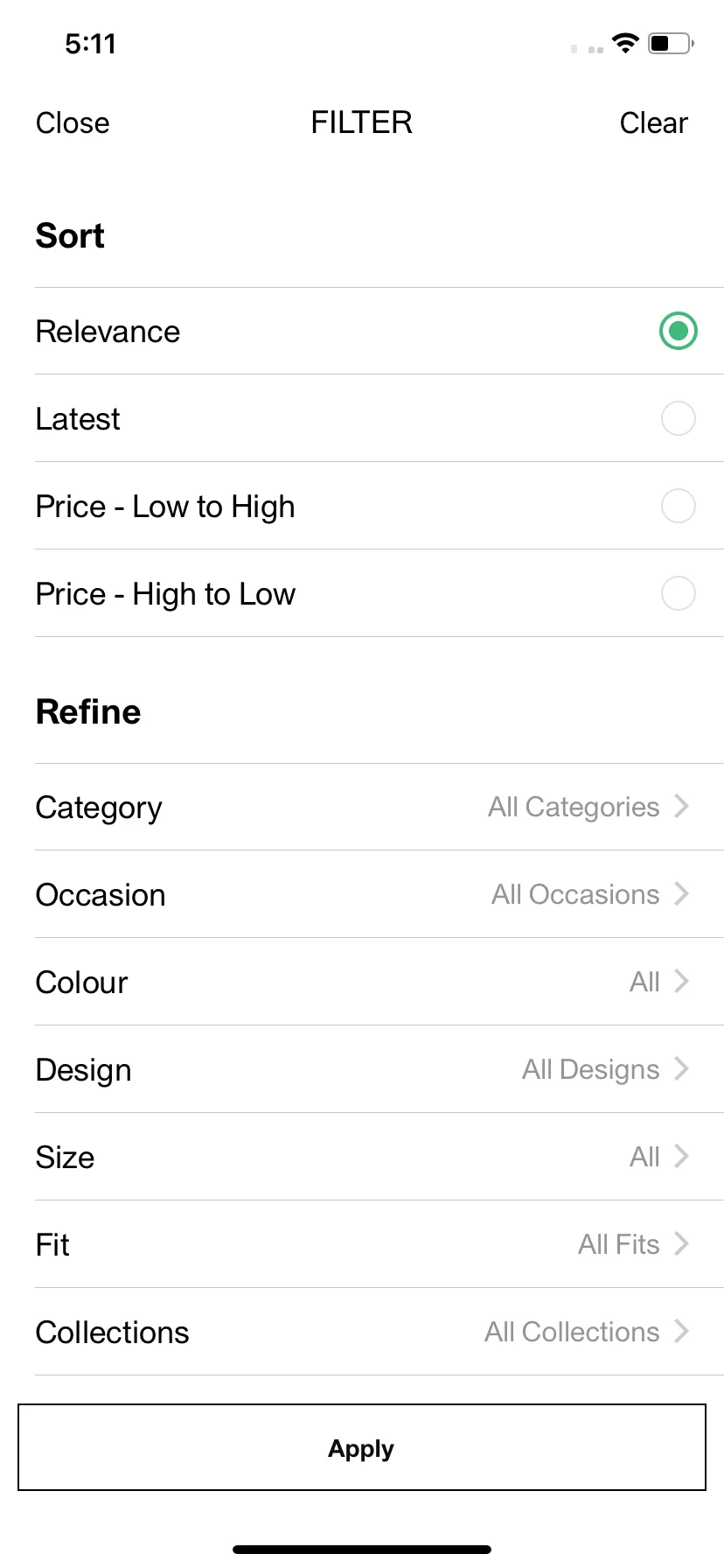Close the filter screen

[73, 122]
